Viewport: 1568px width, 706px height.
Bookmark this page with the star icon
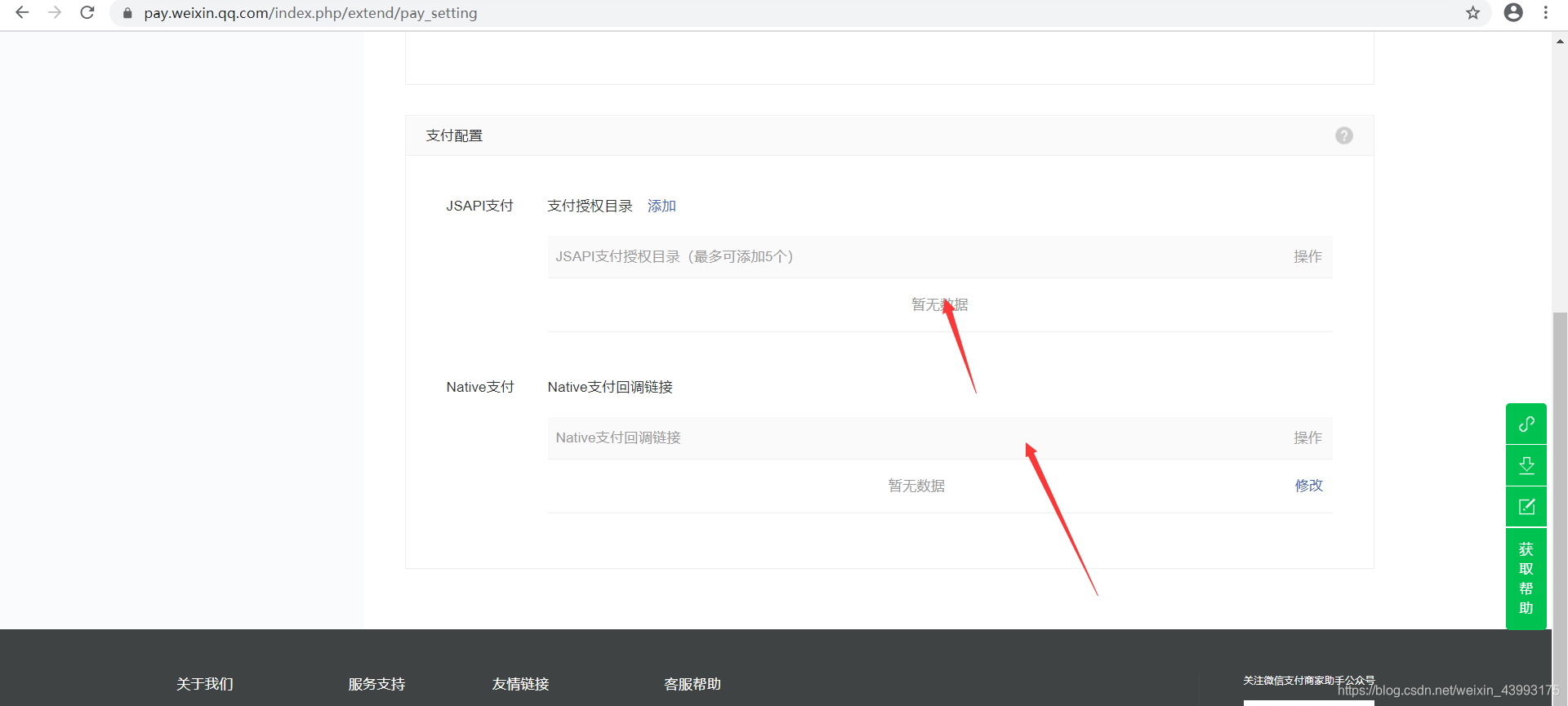pyautogui.click(x=1472, y=13)
